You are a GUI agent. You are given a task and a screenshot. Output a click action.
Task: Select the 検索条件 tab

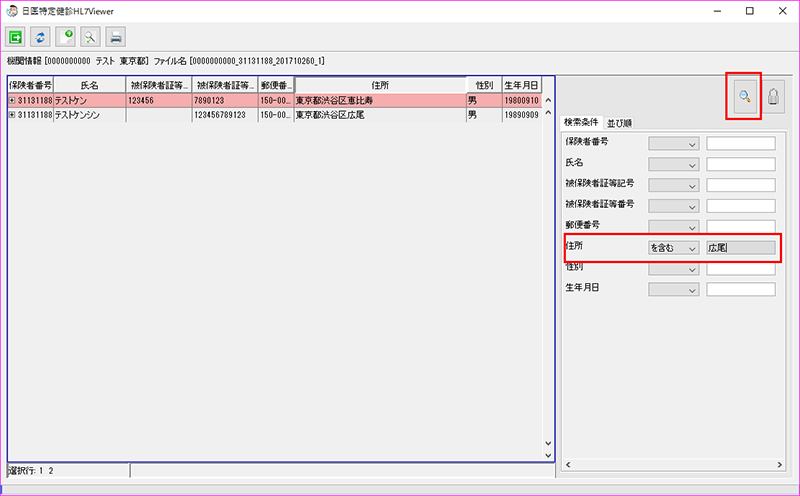pyautogui.click(x=582, y=123)
